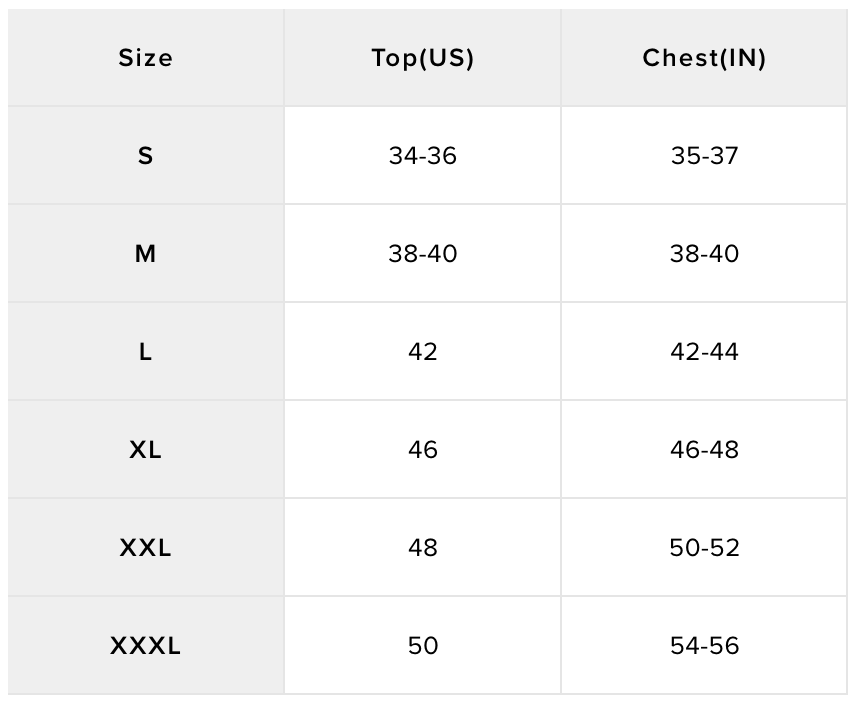Viewport: 848px width, 702px height.
Task: Click the 38-40 cell under Top(US)
Action: (x=422, y=254)
